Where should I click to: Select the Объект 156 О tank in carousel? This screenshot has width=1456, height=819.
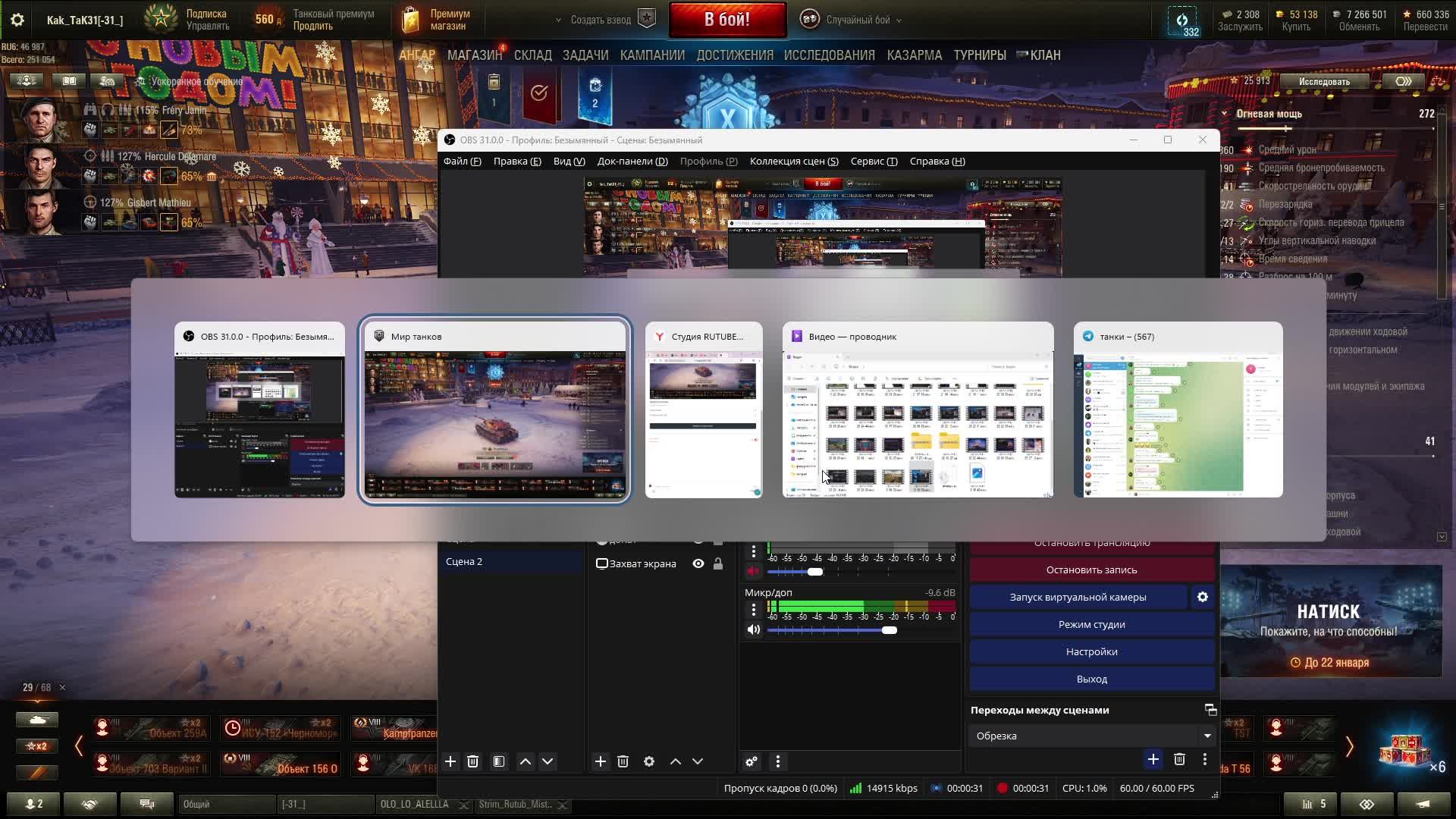281,764
